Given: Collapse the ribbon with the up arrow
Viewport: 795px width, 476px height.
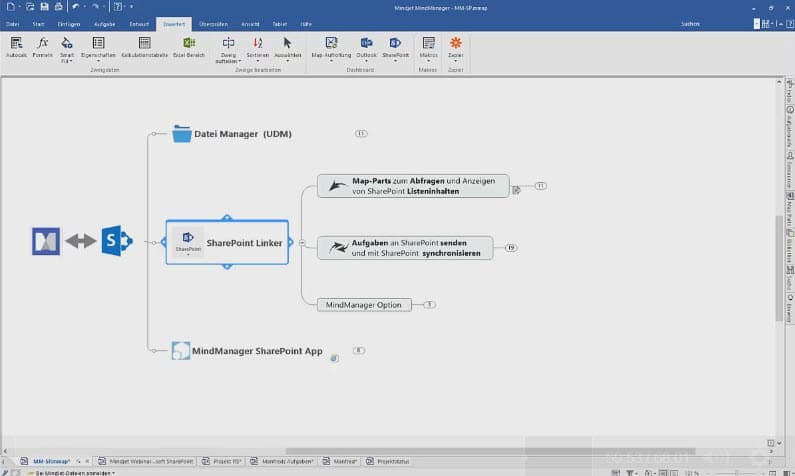Looking at the screenshot, I should click(x=781, y=24).
